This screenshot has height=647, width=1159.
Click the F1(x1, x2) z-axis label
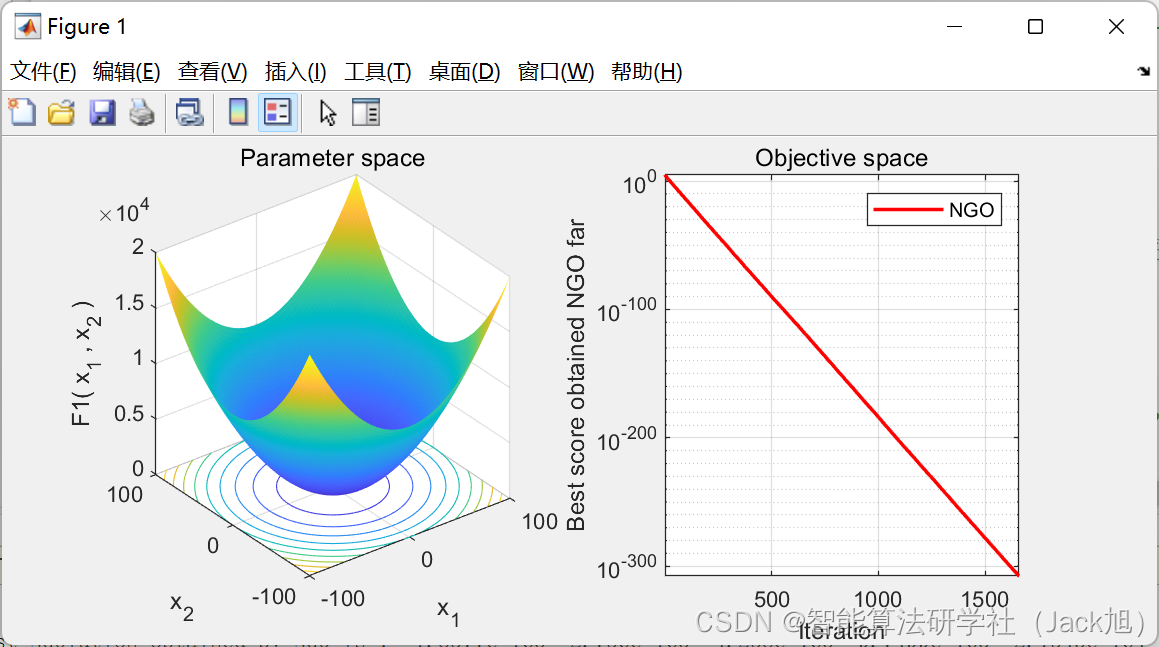click(x=86, y=363)
